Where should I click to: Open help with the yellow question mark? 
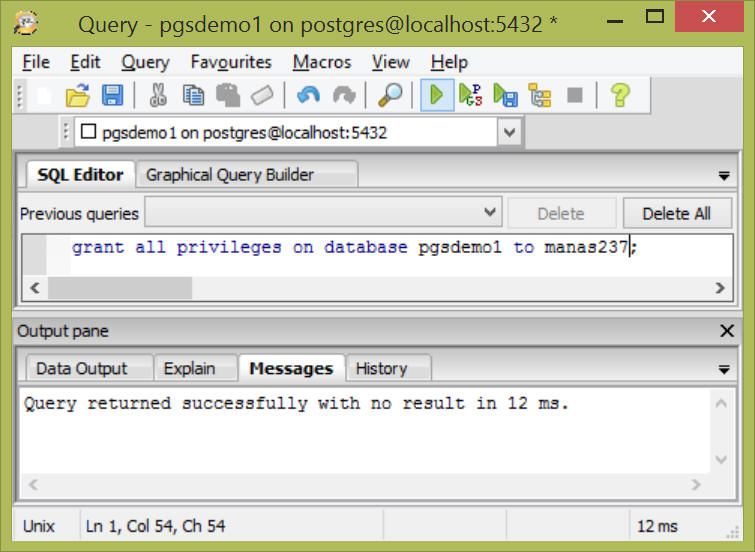point(620,95)
